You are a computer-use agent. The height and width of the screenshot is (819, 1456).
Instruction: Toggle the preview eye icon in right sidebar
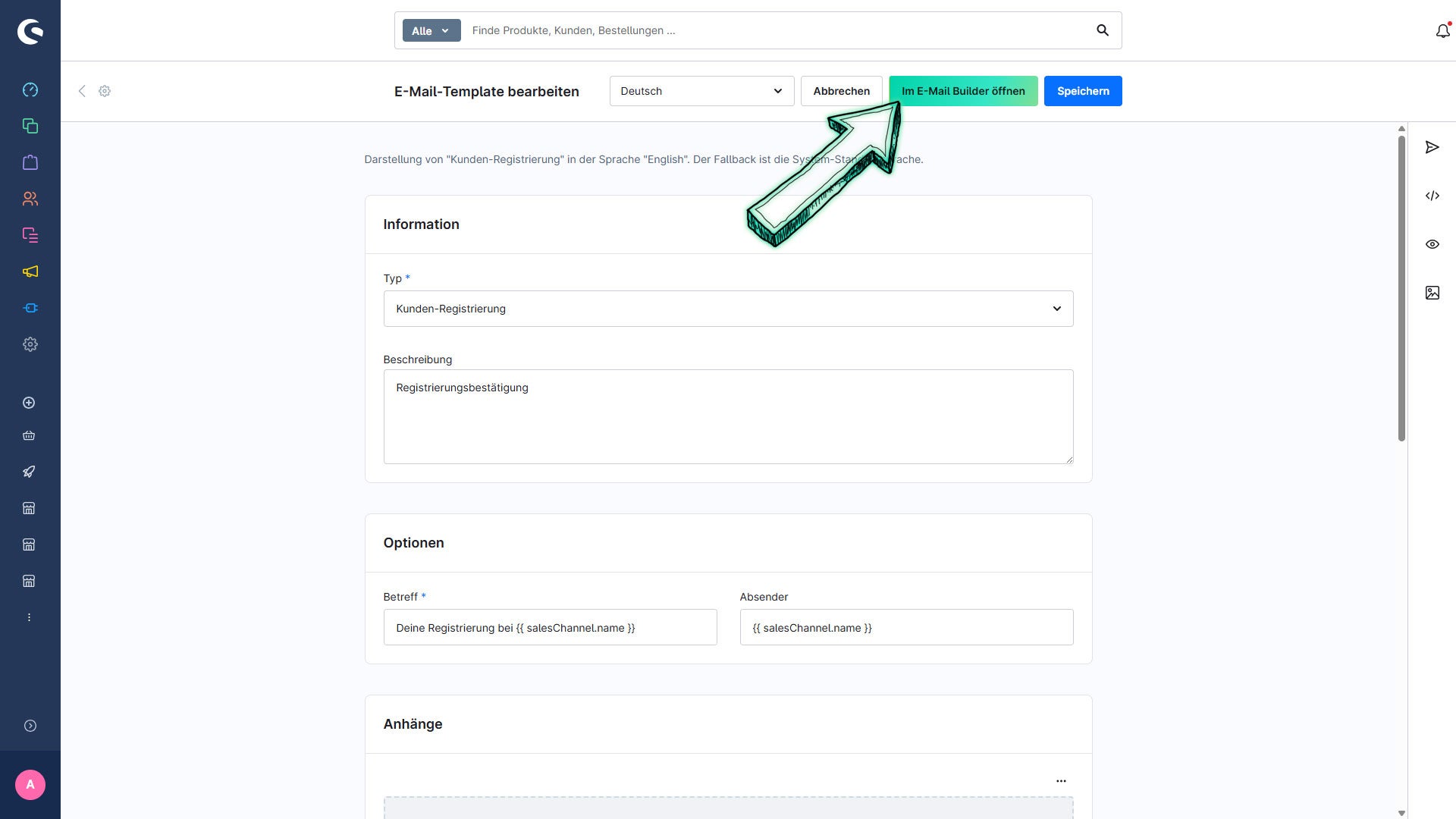(x=1432, y=244)
